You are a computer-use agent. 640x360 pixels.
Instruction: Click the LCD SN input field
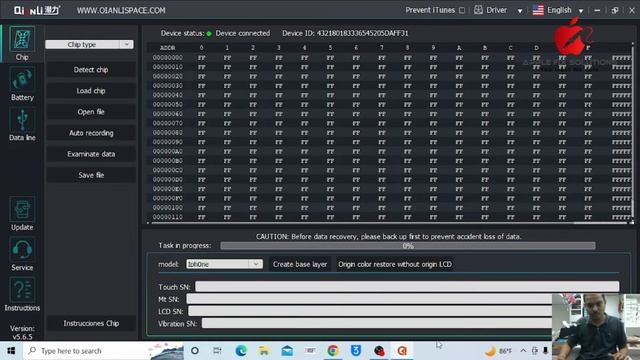[x=370, y=311]
